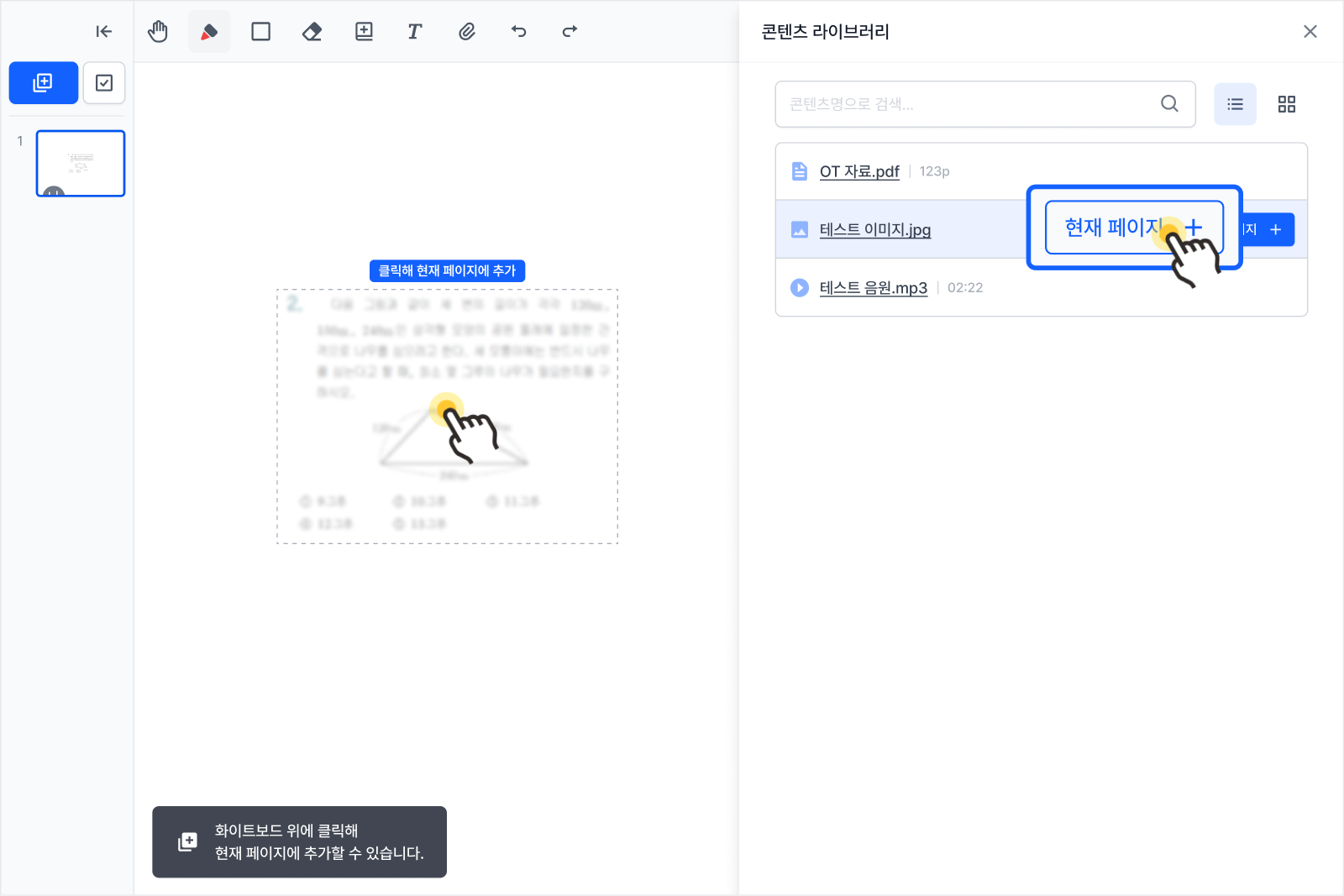Click the add content box tool

[364, 32]
